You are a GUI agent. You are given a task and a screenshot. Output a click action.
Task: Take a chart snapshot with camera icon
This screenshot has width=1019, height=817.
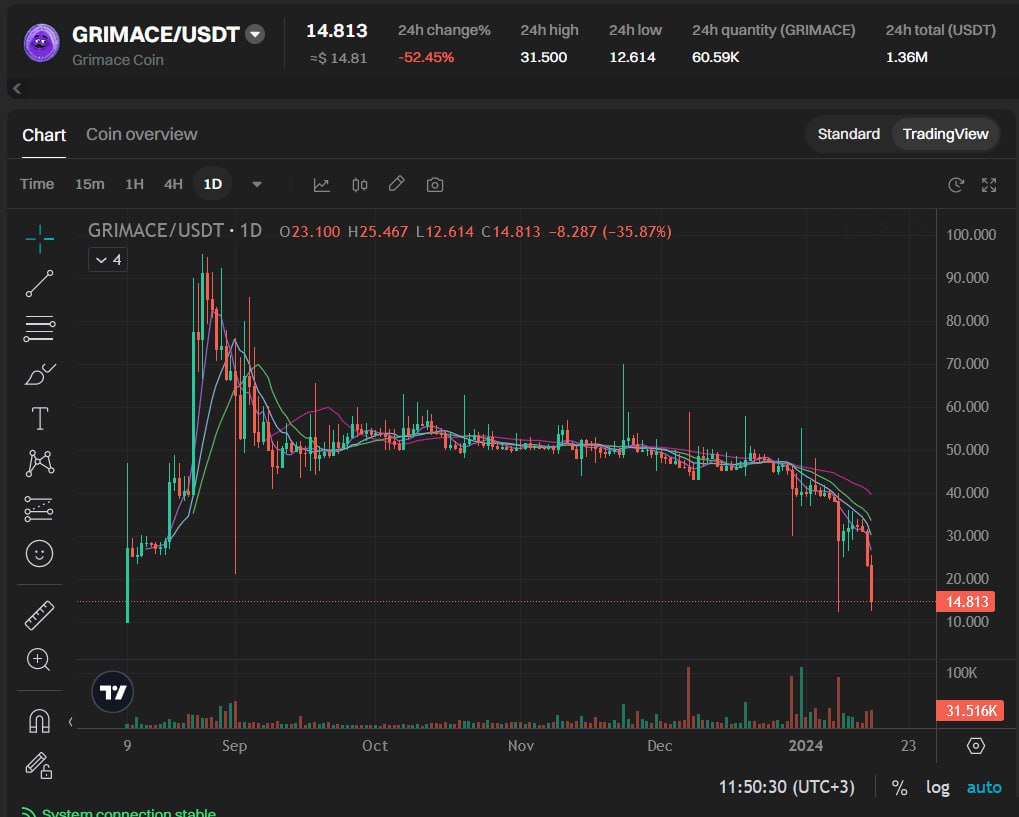435,185
